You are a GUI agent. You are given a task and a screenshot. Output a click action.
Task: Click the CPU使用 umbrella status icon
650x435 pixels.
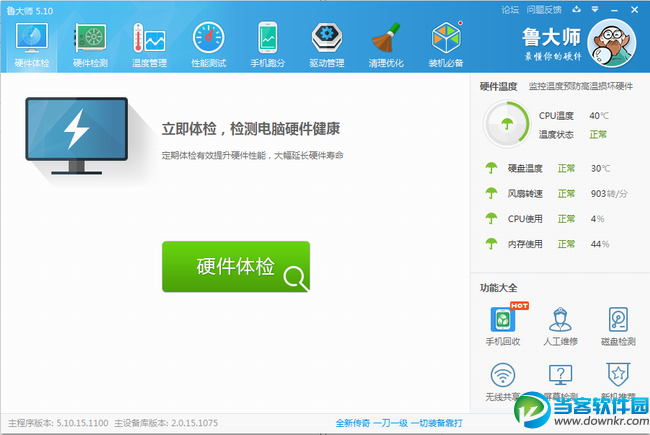tap(491, 219)
